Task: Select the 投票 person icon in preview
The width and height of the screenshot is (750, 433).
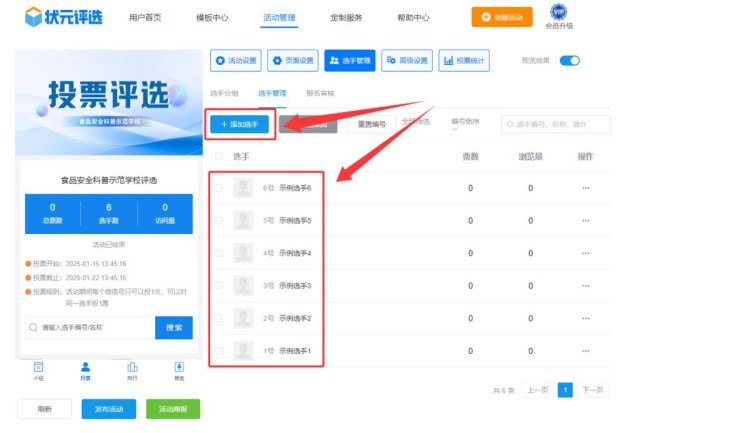Action: (x=85, y=368)
